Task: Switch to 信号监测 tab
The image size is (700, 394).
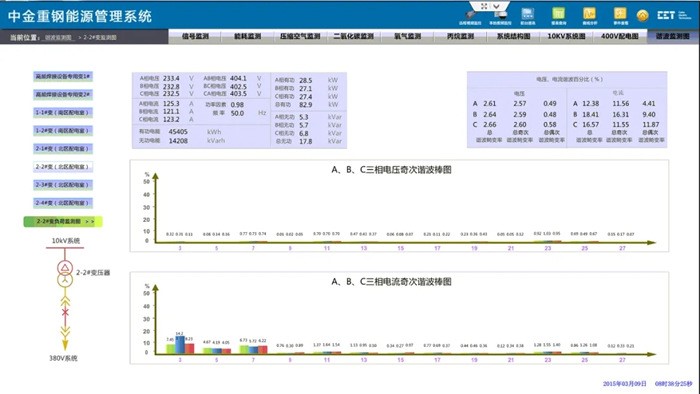Action: click(x=195, y=36)
